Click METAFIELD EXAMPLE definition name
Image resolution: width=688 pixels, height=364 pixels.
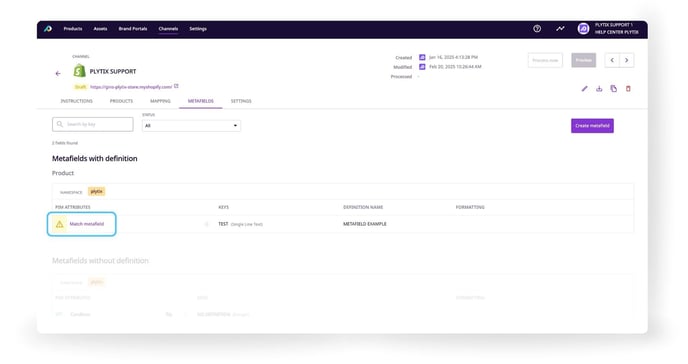tap(365, 224)
